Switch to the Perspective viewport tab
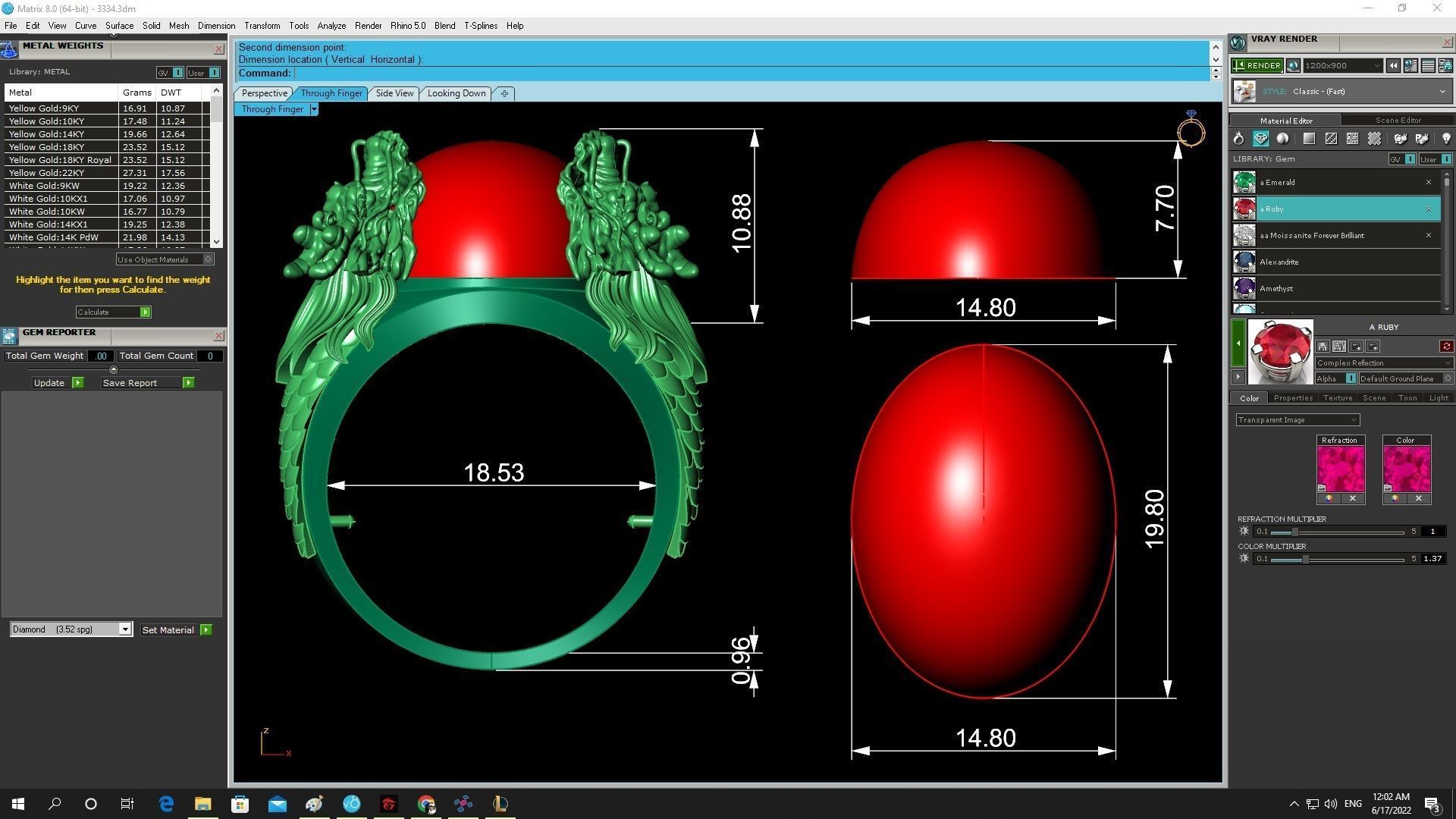Image resolution: width=1456 pixels, height=819 pixels. (264, 93)
